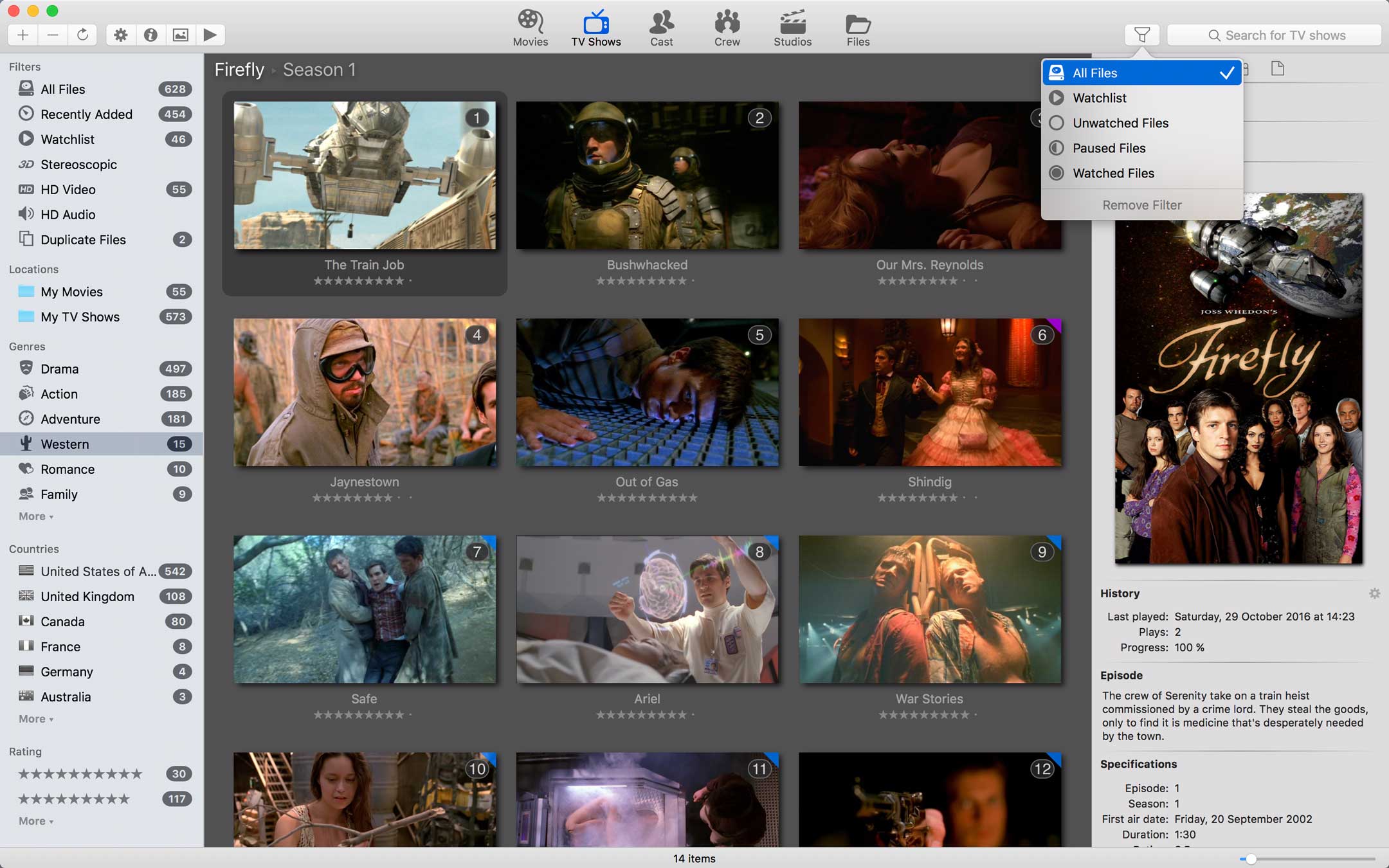Select the HD Audio filter
The height and width of the screenshot is (868, 1389).
[x=102, y=215]
